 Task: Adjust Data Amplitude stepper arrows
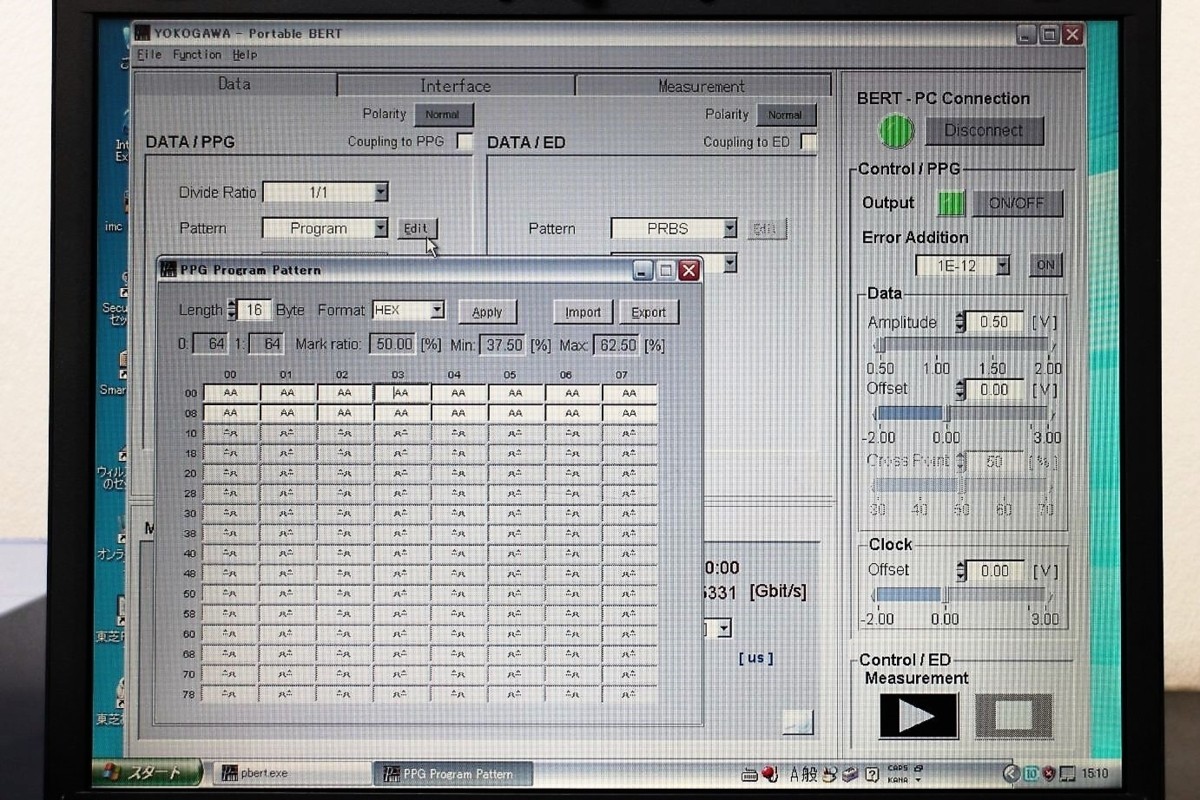(961, 322)
